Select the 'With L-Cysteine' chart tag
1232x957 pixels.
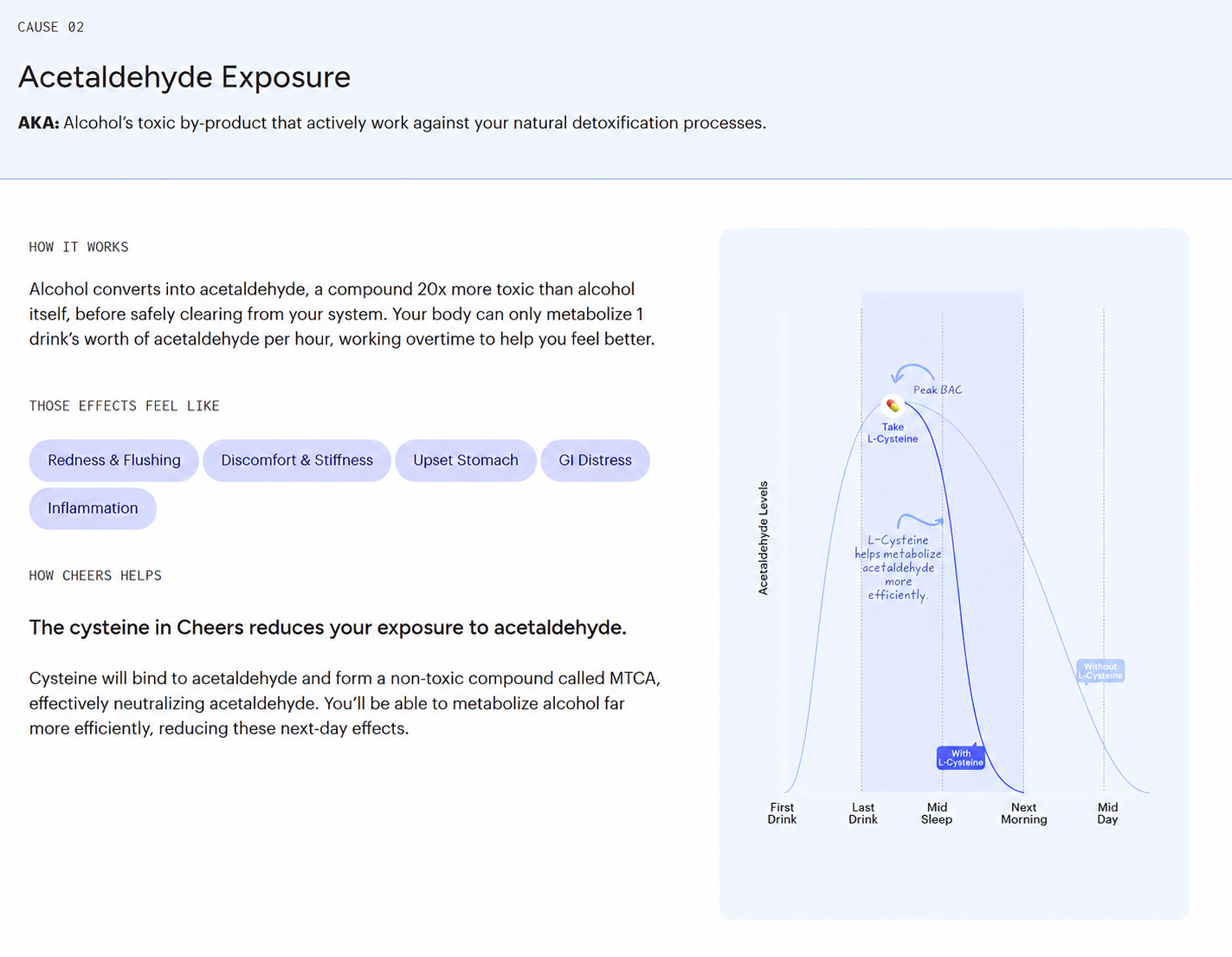961,758
